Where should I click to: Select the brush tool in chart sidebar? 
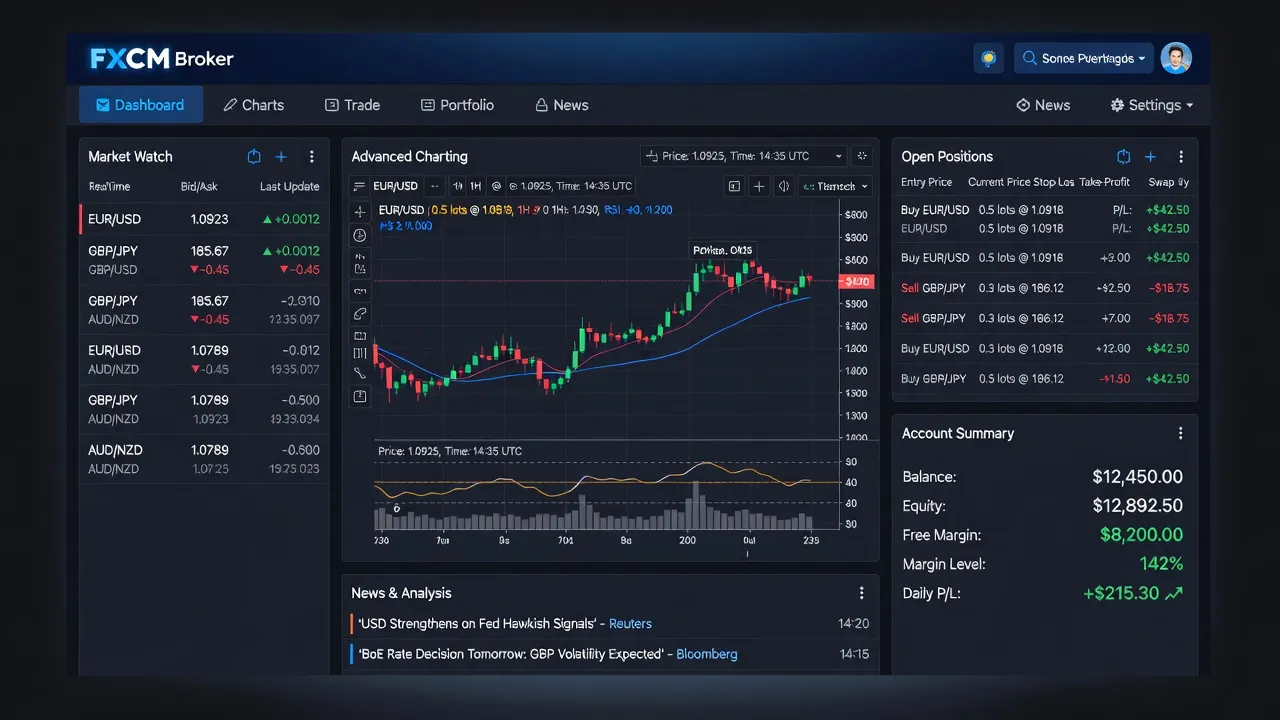point(360,373)
